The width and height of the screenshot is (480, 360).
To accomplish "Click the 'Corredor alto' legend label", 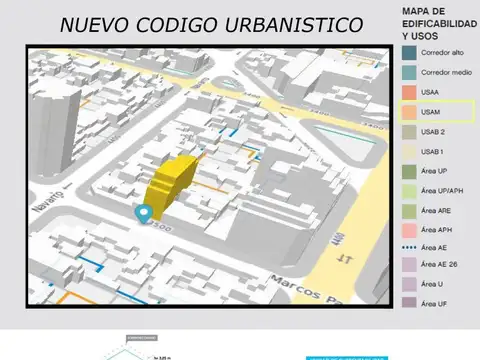I will (x=442, y=53).
